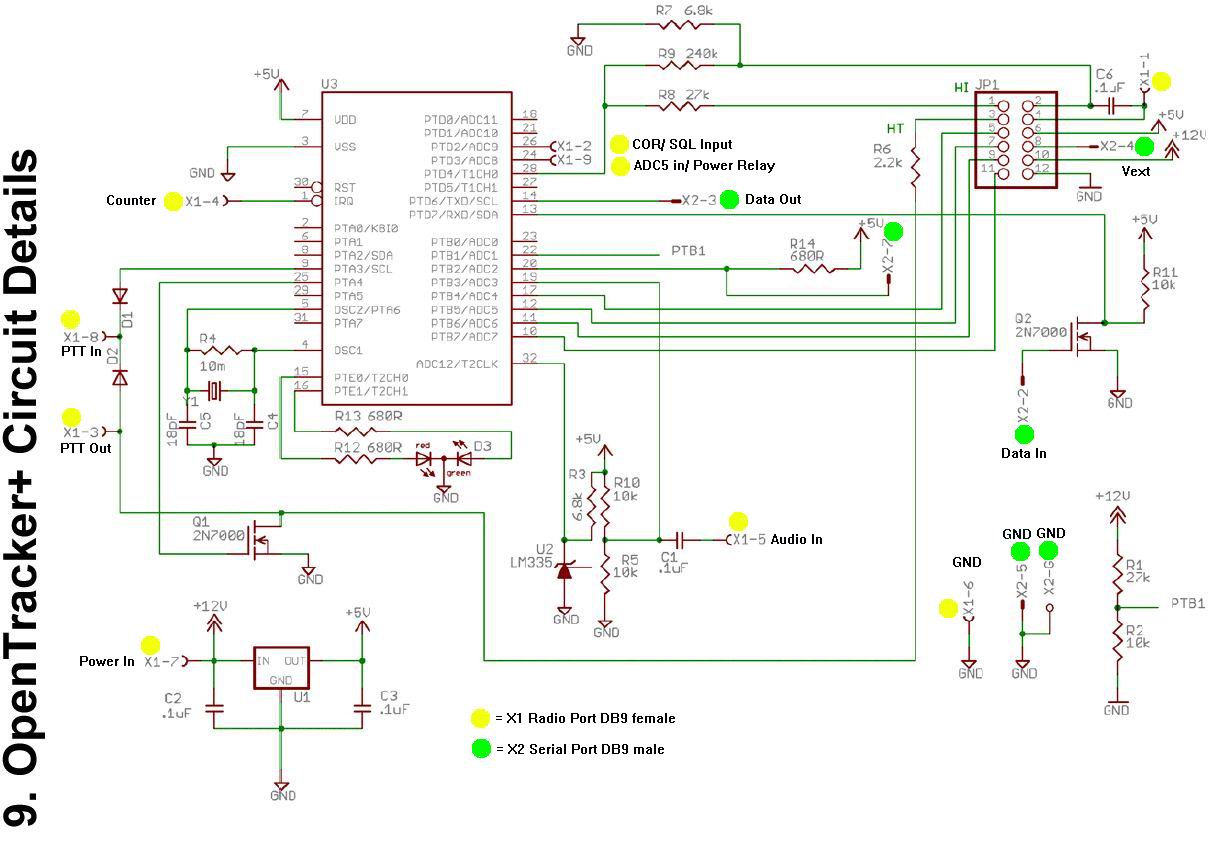Click the JP1 jumper header label

[985, 86]
